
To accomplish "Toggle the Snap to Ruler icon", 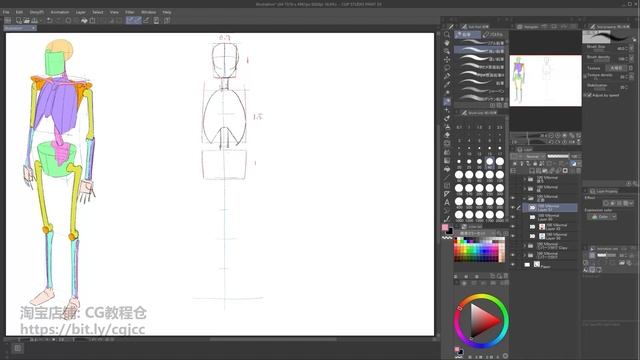I will click(x=130, y=20).
